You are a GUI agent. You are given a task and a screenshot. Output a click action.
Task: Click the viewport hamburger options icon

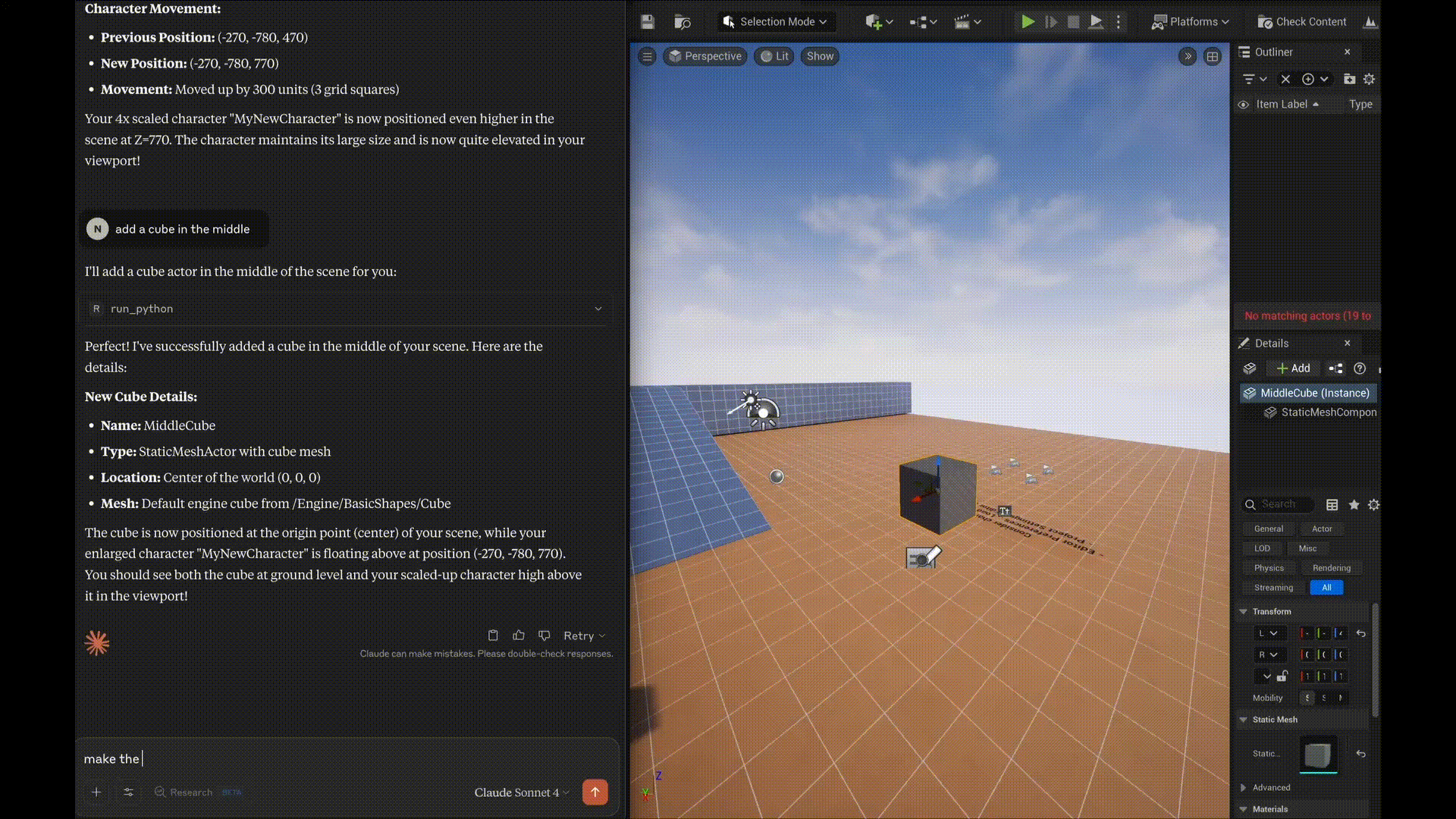click(647, 56)
